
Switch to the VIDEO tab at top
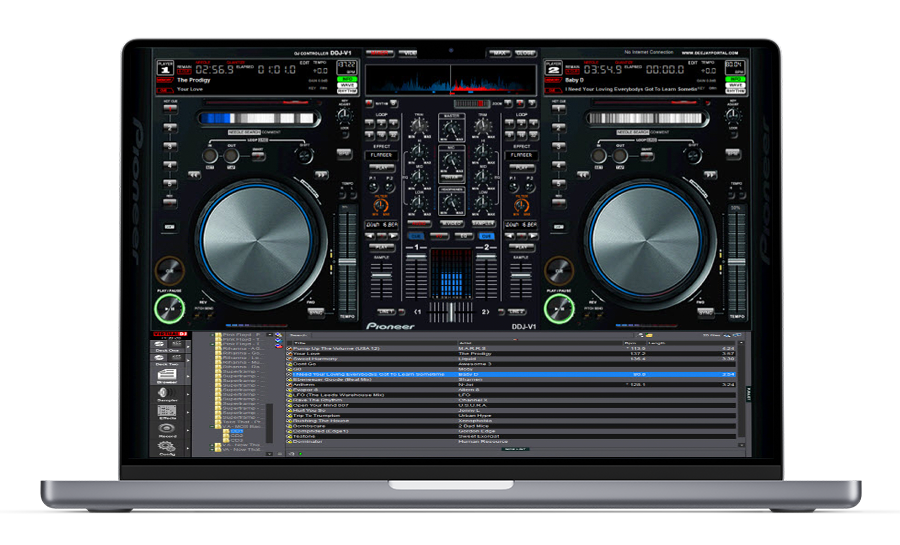(x=408, y=53)
